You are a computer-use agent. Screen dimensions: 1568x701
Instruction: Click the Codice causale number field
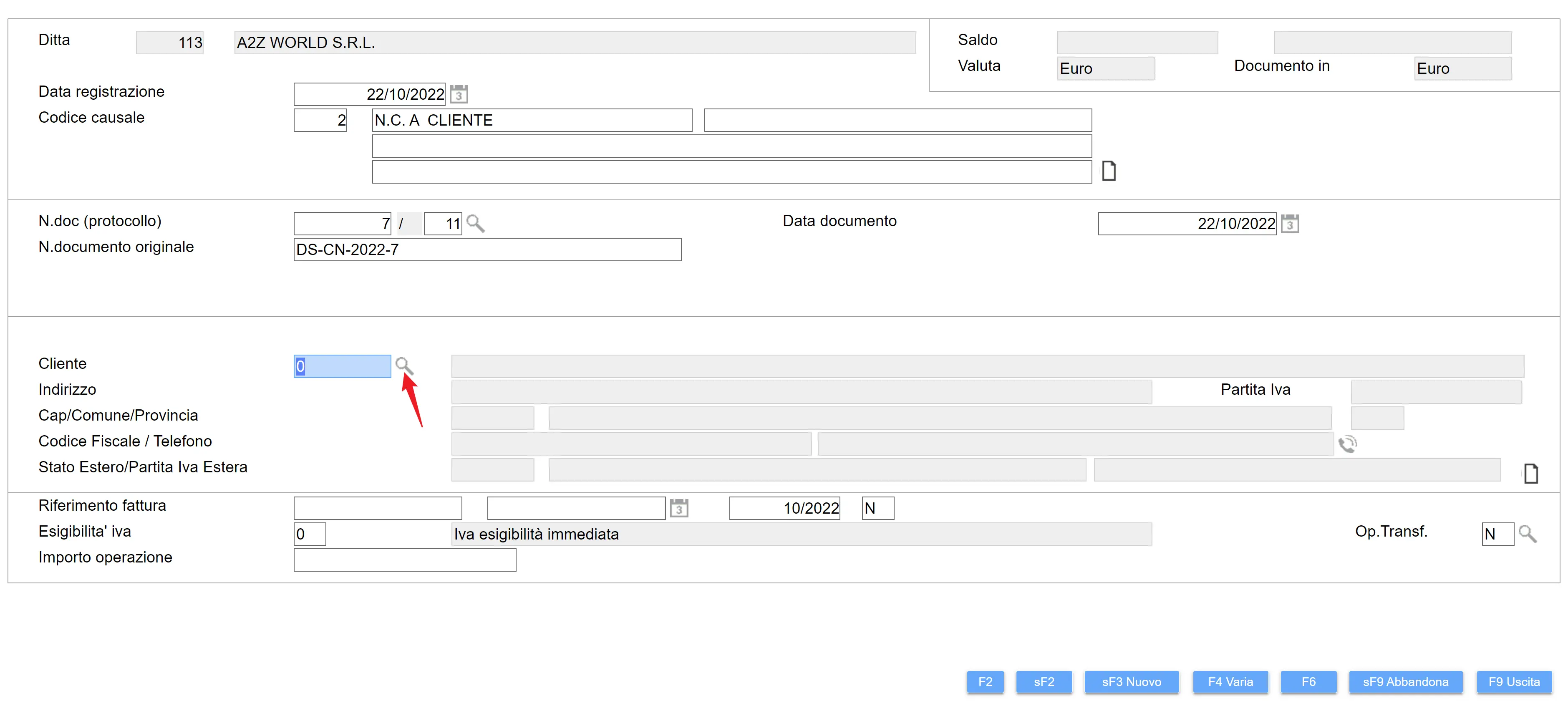320,121
